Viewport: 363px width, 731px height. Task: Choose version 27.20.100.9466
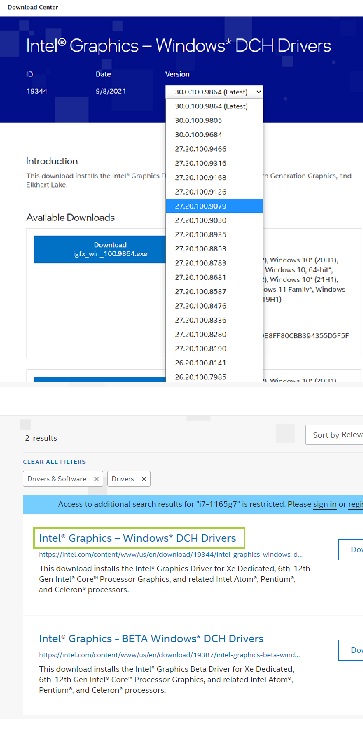(x=214, y=149)
